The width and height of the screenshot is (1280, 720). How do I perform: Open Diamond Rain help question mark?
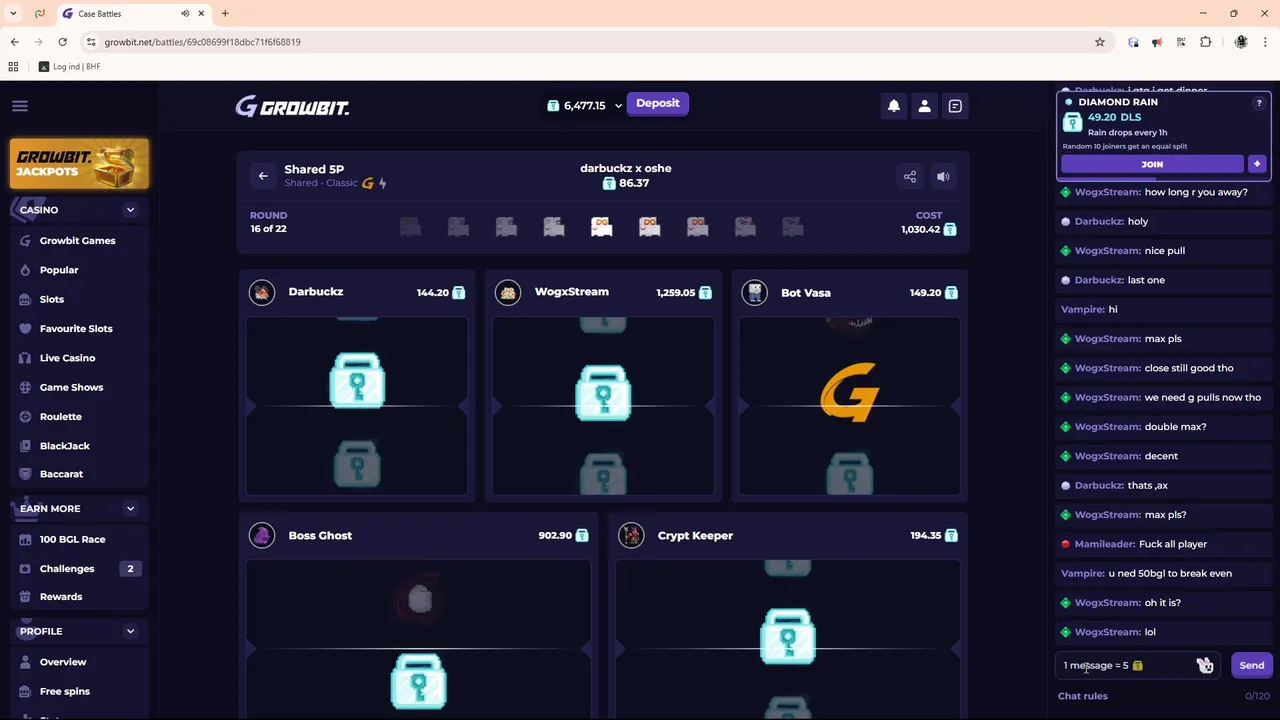point(1259,103)
